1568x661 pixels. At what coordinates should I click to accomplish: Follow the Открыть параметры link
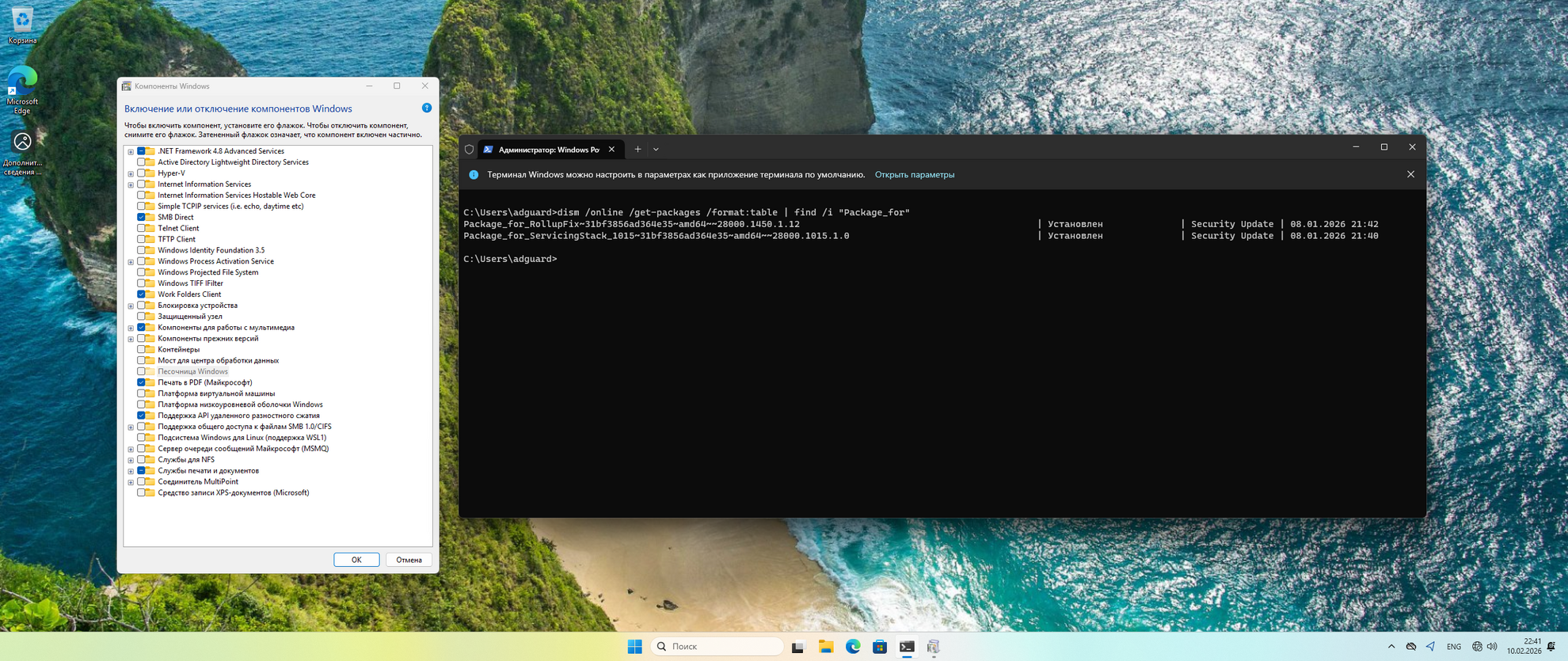click(914, 175)
